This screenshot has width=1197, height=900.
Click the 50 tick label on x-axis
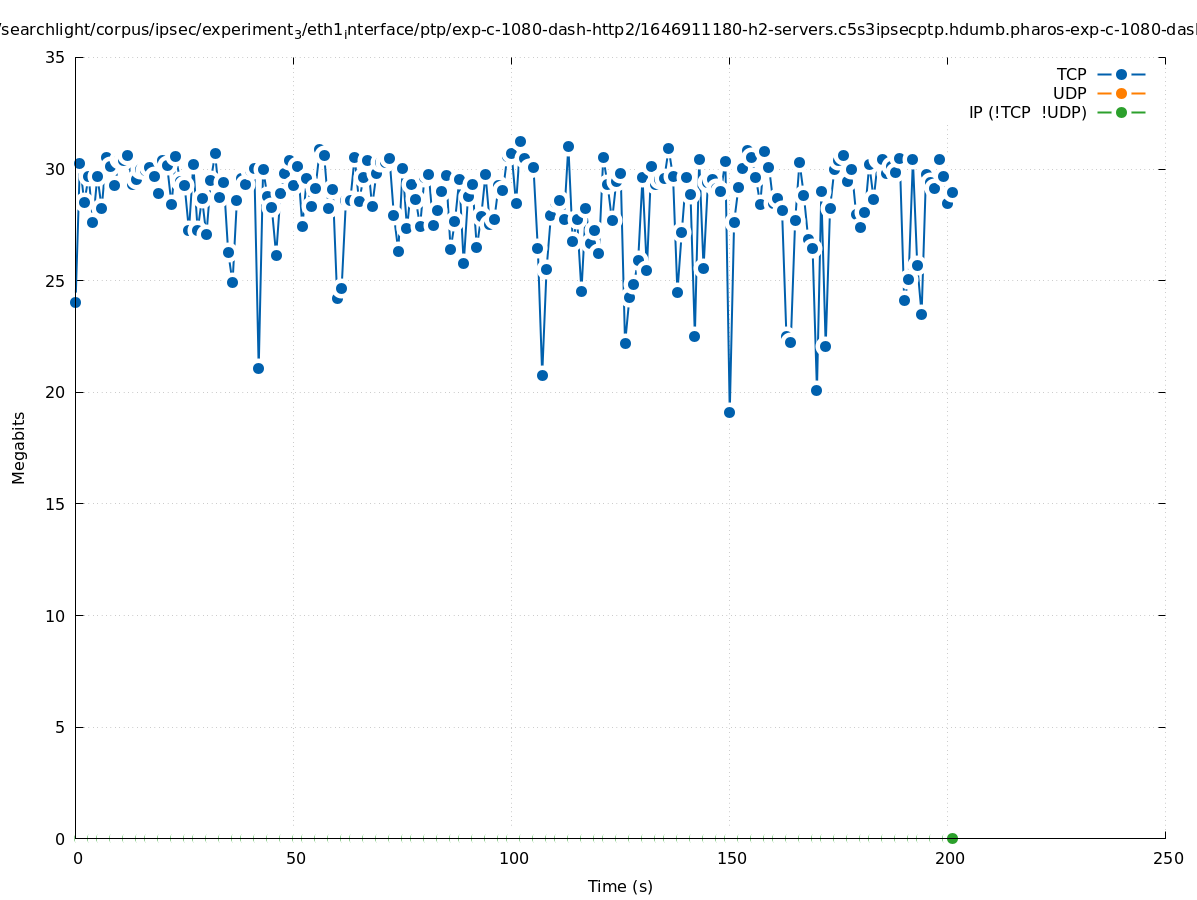(295, 858)
